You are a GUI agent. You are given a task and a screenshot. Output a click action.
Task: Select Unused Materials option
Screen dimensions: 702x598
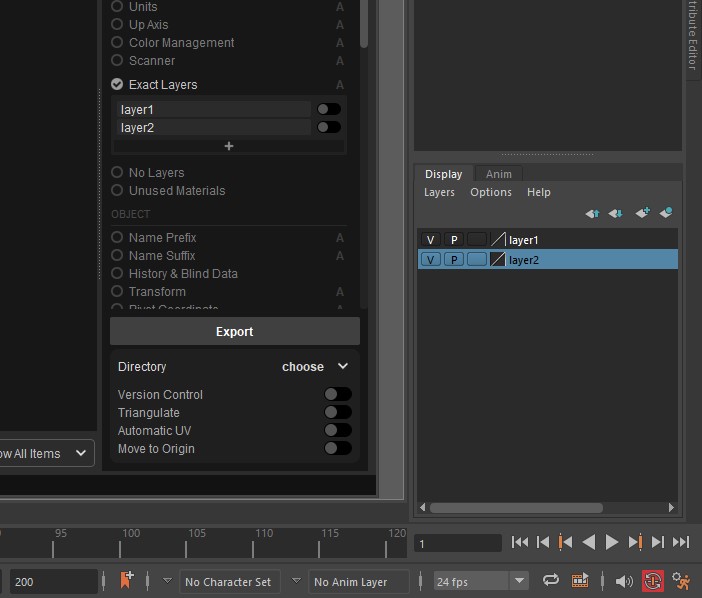coord(117,190)
